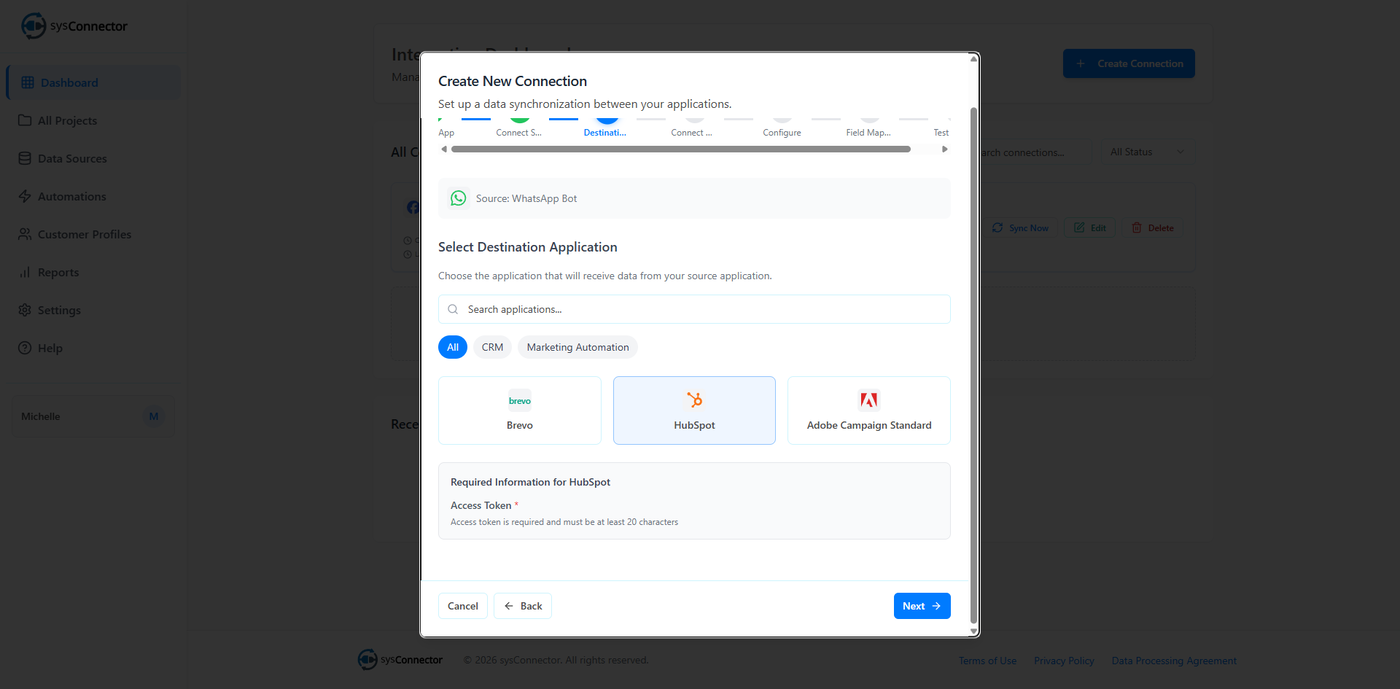Open the Terms of Use link

click(988, 661)
